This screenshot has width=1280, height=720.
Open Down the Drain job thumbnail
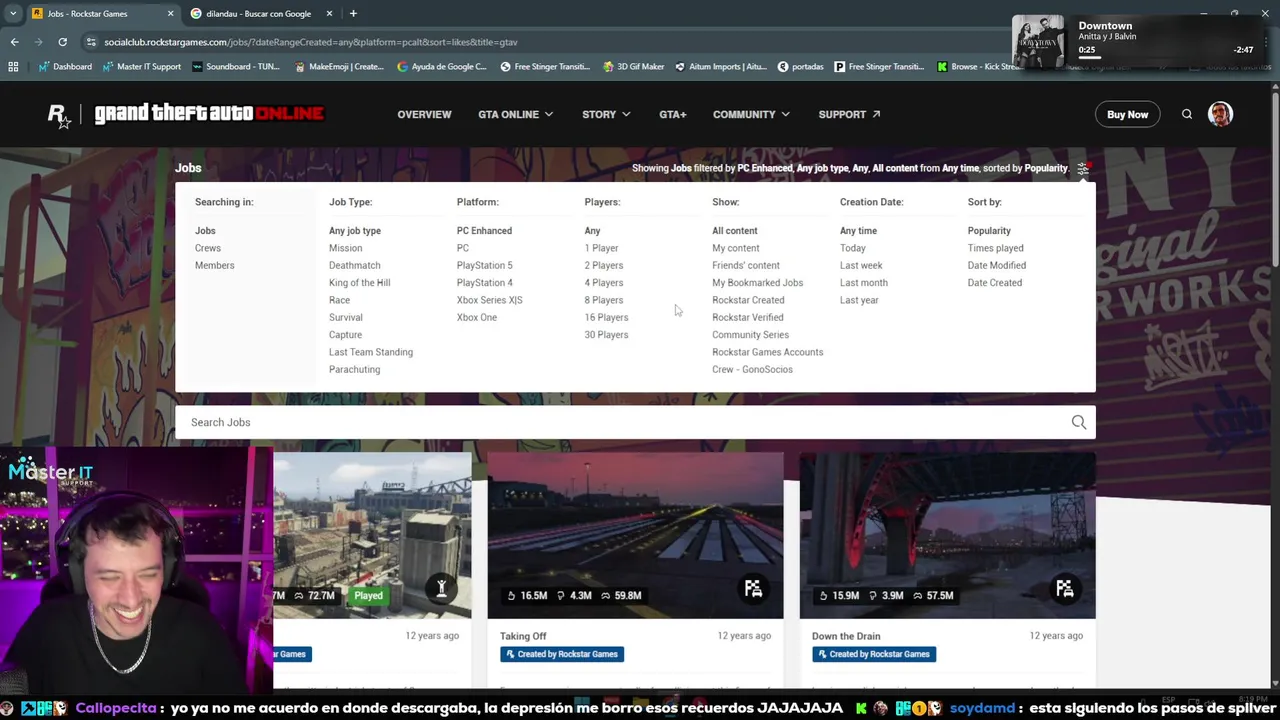point(947,535)
